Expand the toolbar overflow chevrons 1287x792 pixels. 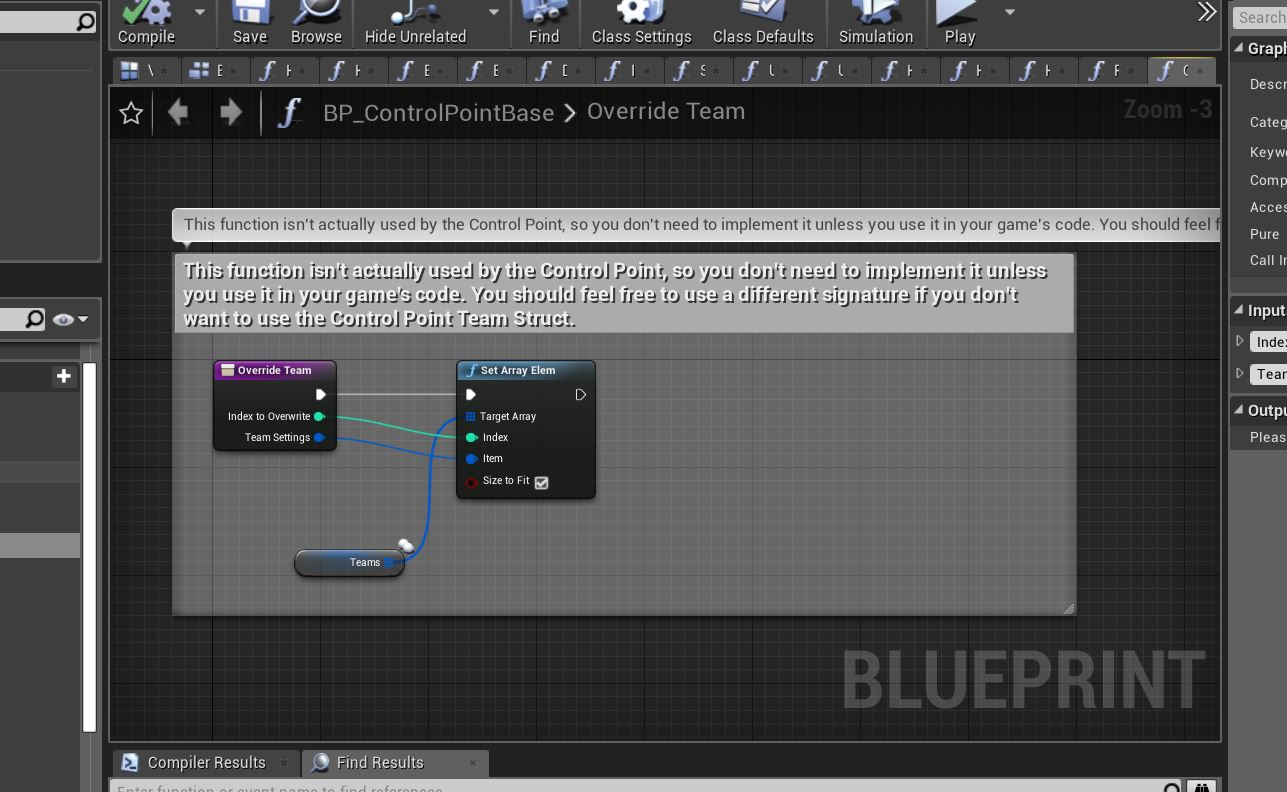point(1207,12)
